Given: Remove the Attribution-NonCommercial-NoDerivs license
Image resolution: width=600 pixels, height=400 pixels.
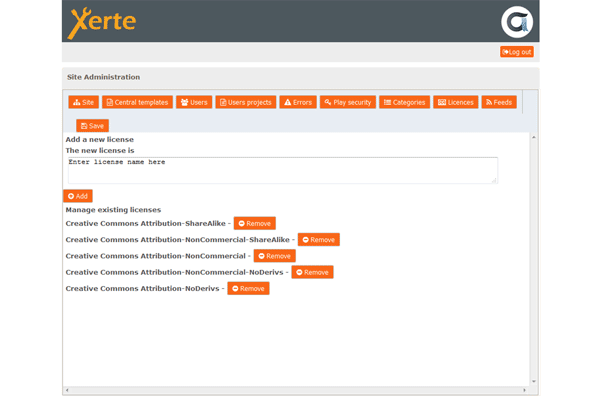Looking at the screenshot, I should (312, 272).
